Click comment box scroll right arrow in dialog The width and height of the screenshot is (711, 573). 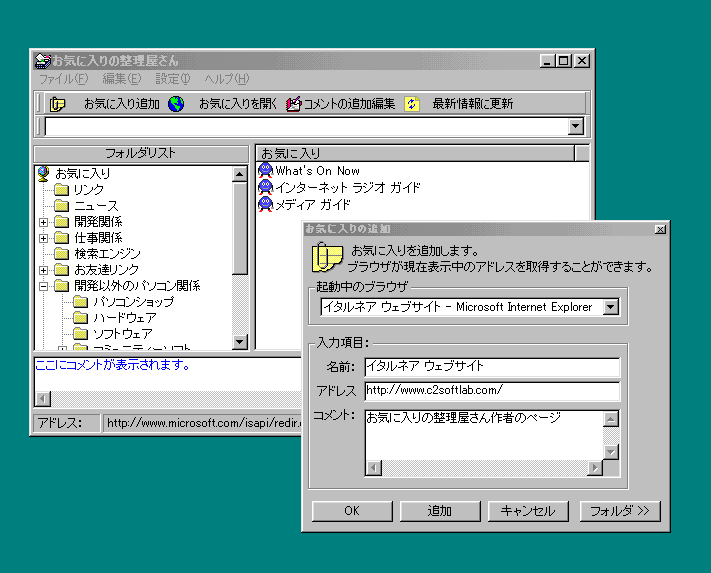tap(594, 468)
